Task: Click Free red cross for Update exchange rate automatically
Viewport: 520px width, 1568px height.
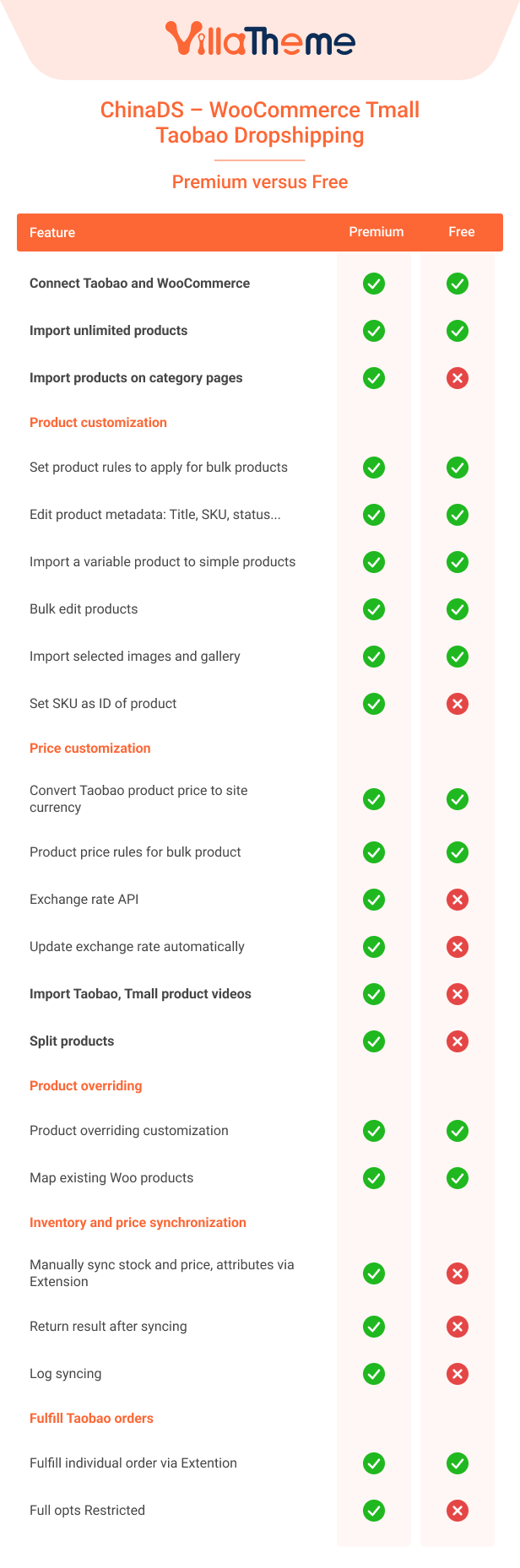Action: pos(458,947)
